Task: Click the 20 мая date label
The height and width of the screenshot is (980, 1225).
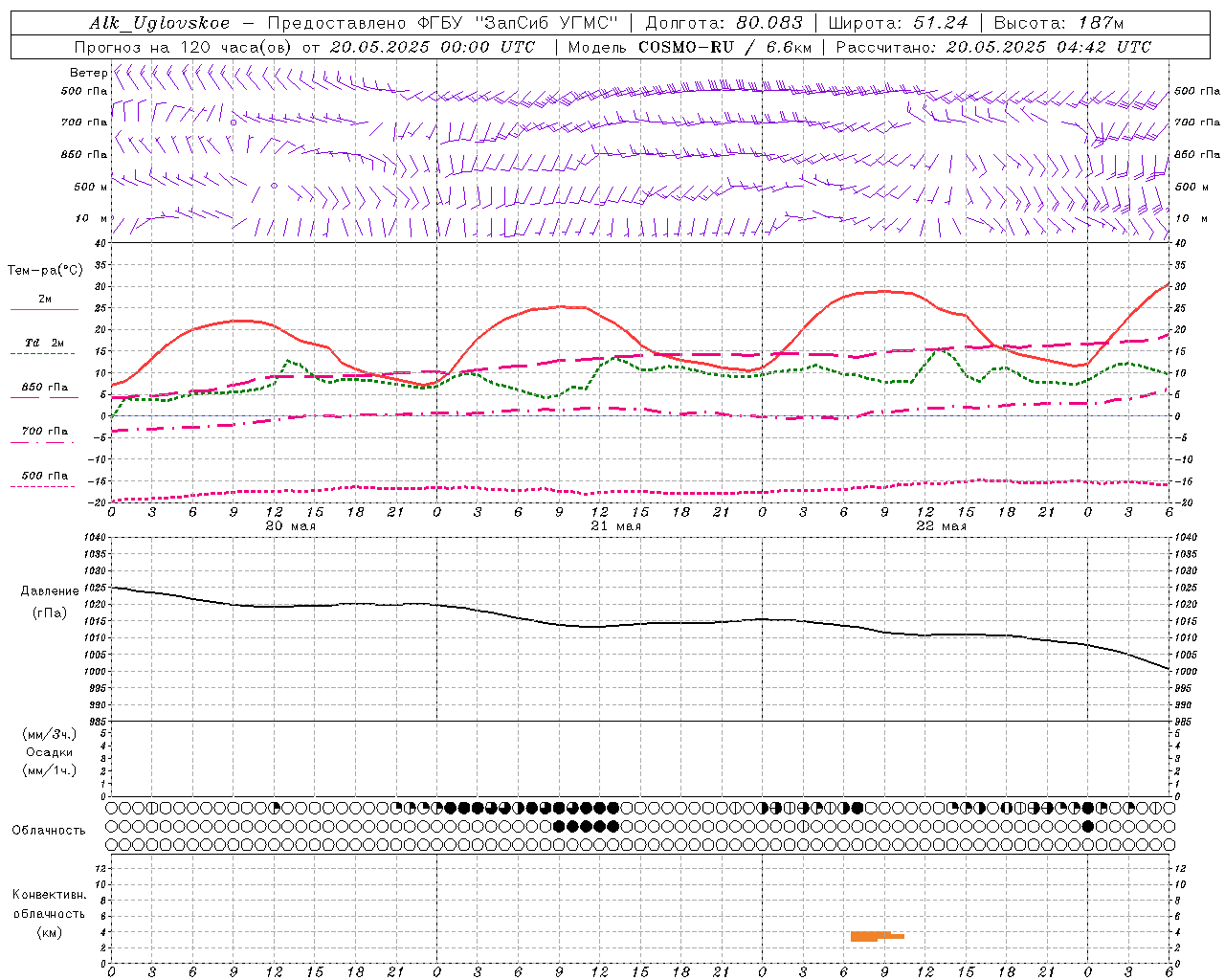Action: coord(291,526)
